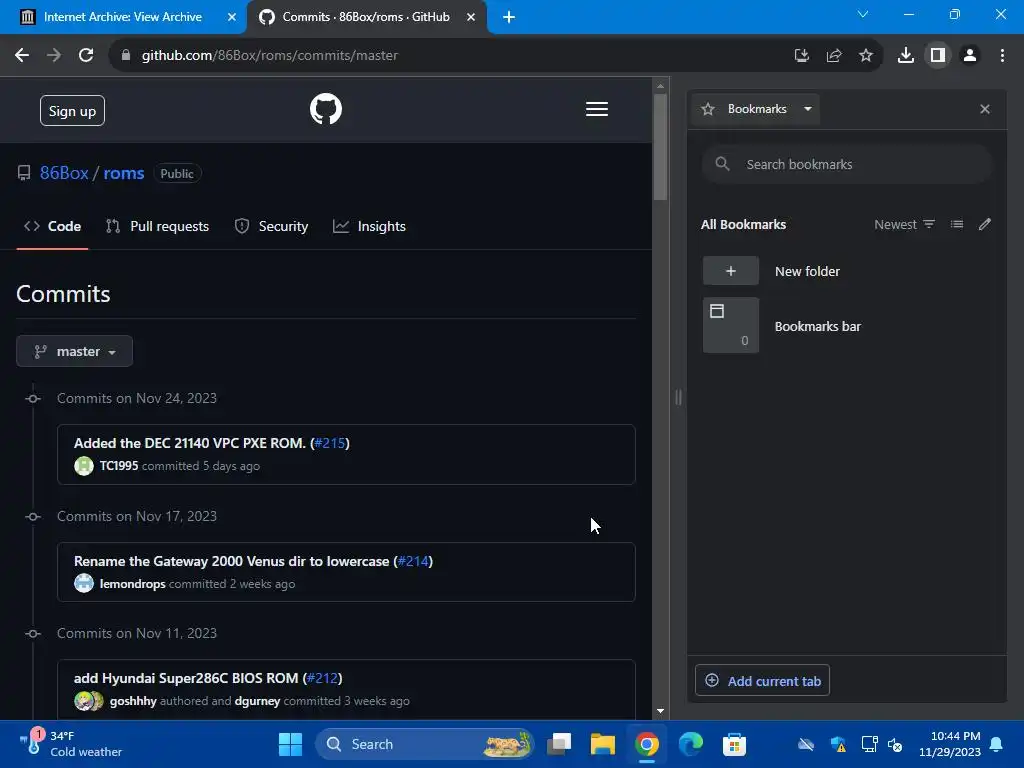Click the side panel resize handle
Screen dimensions: 1024x768
(x=678, y=397)
